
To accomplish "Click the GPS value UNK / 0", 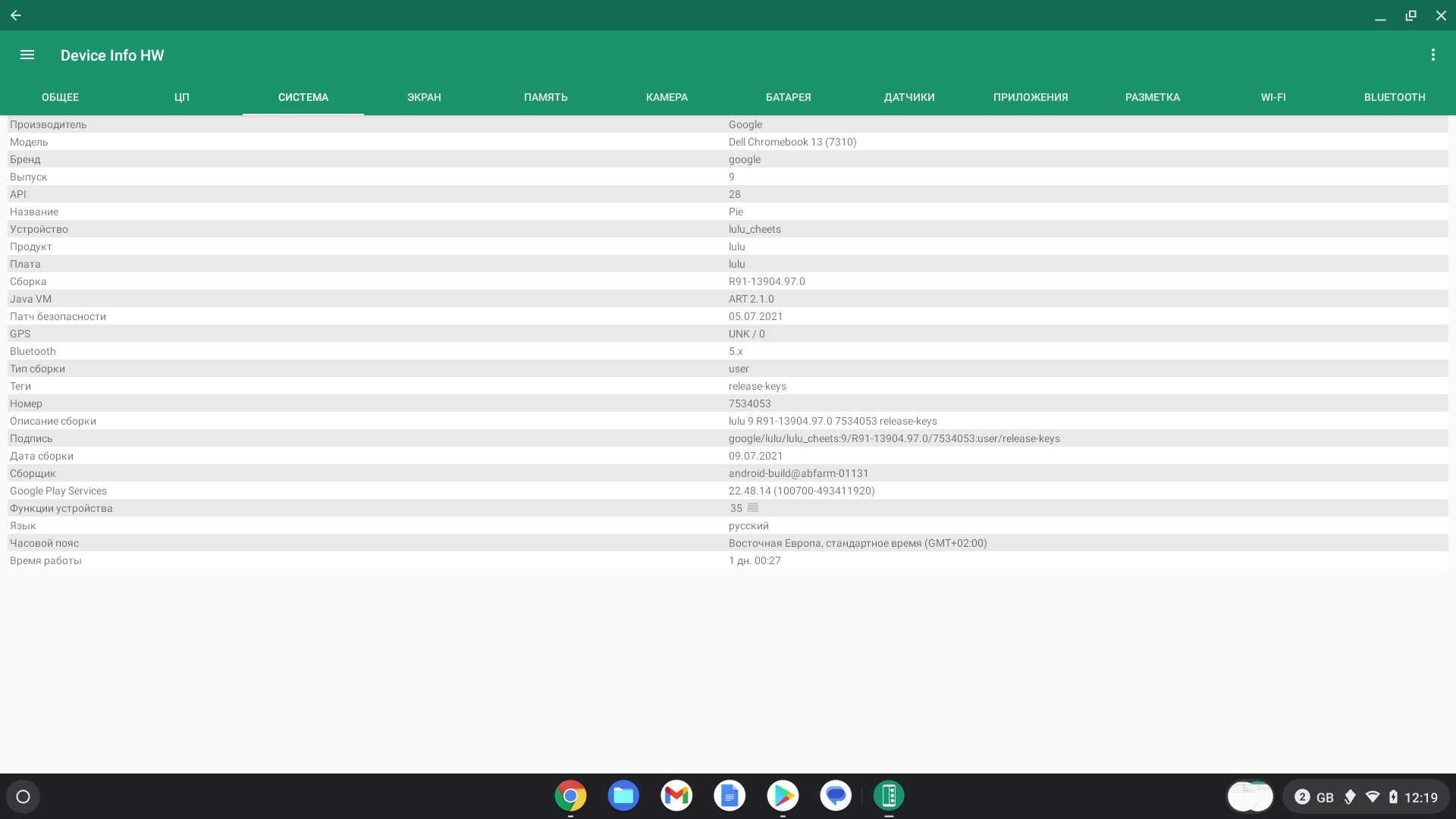I will tap(747, 334).
